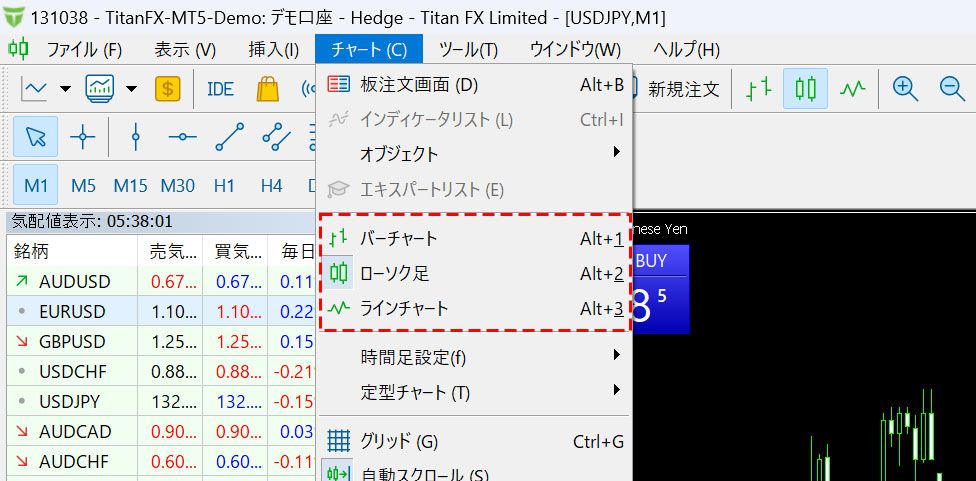976x481 pixels.
Task: Switch to candlestick toolbar icon
Action: 805,89
